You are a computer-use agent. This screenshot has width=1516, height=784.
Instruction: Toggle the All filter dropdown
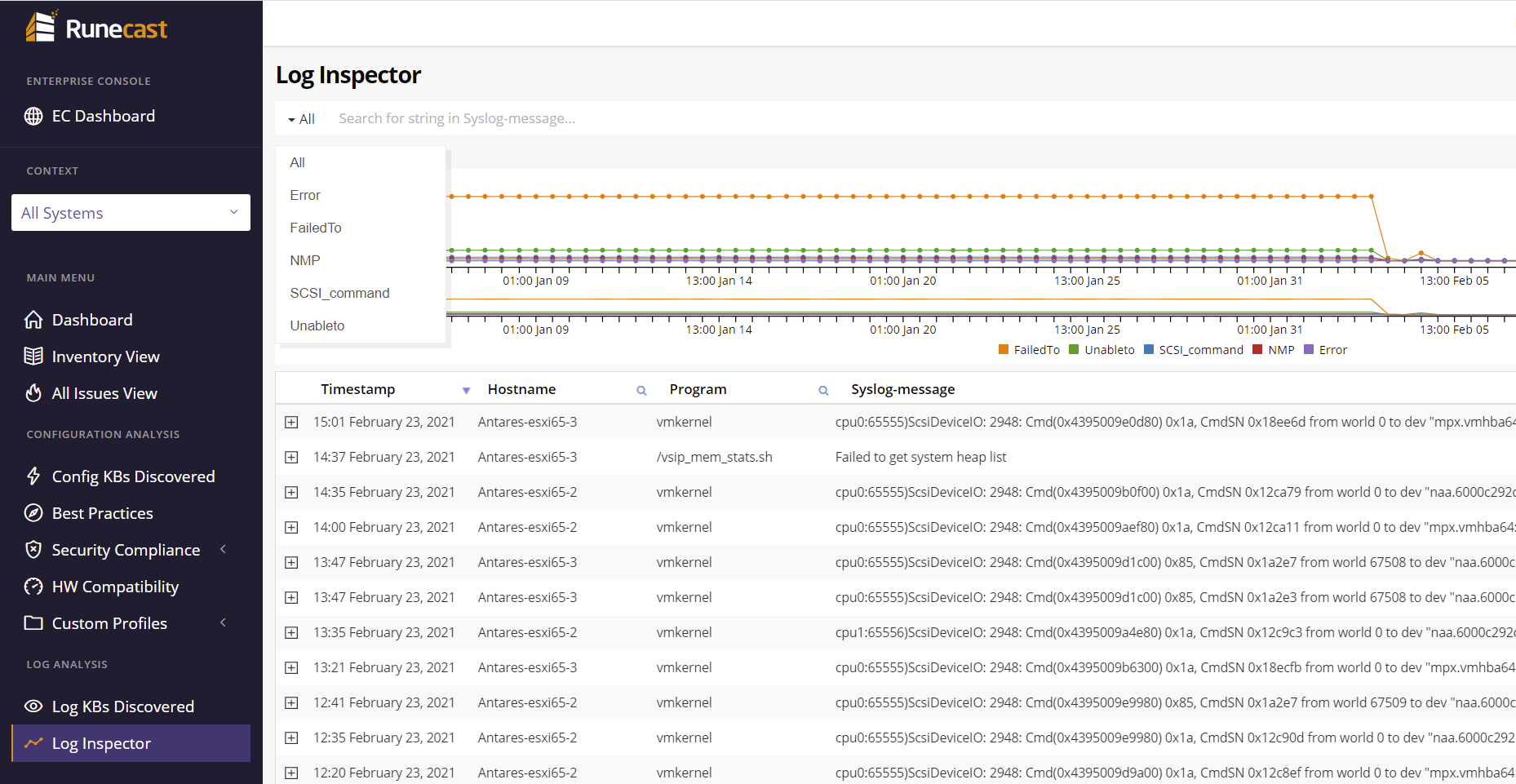click(x=301, y=119)
